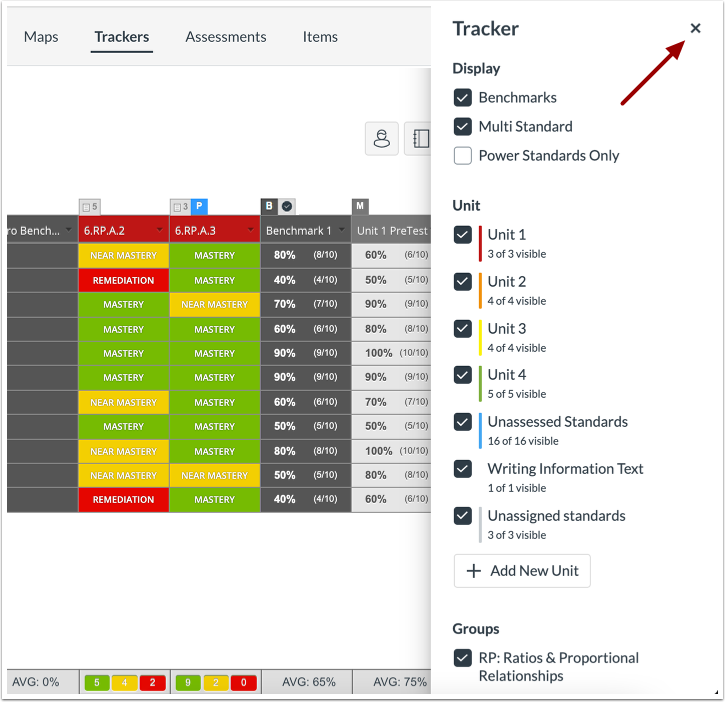
Task: Click second-row REMEDIATION cell under 6.RP.A.2
Action: tap(123, 280)
